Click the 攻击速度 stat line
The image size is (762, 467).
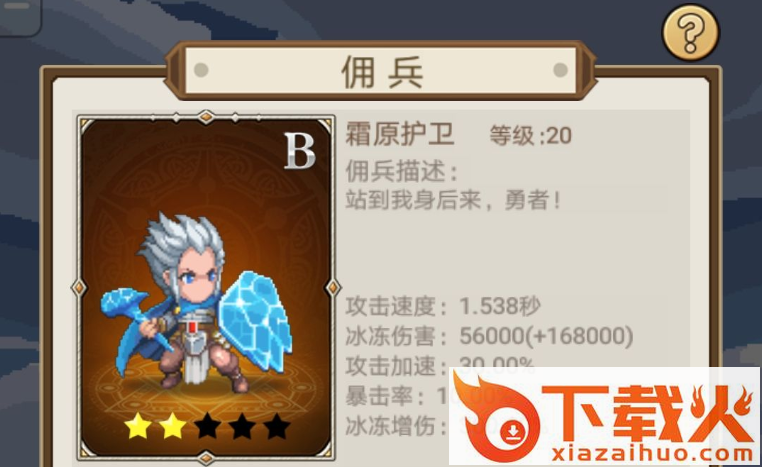pos(443,307)
